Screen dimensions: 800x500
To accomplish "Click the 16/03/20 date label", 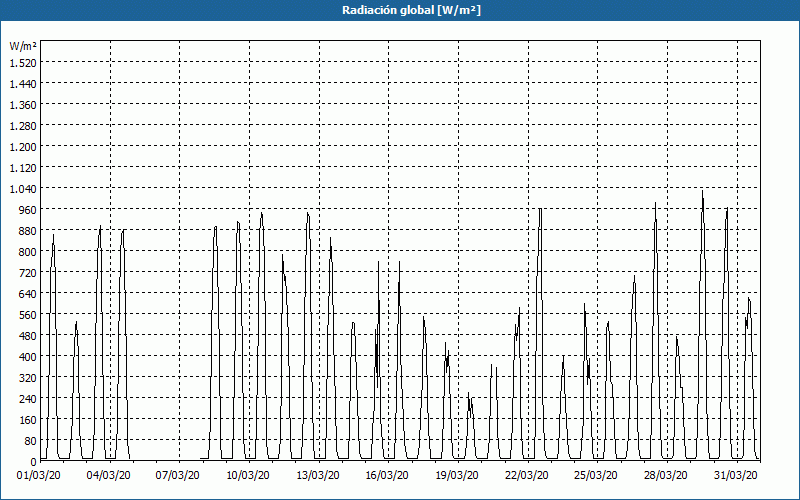I will pyautogui.click(x=387, y=476).
